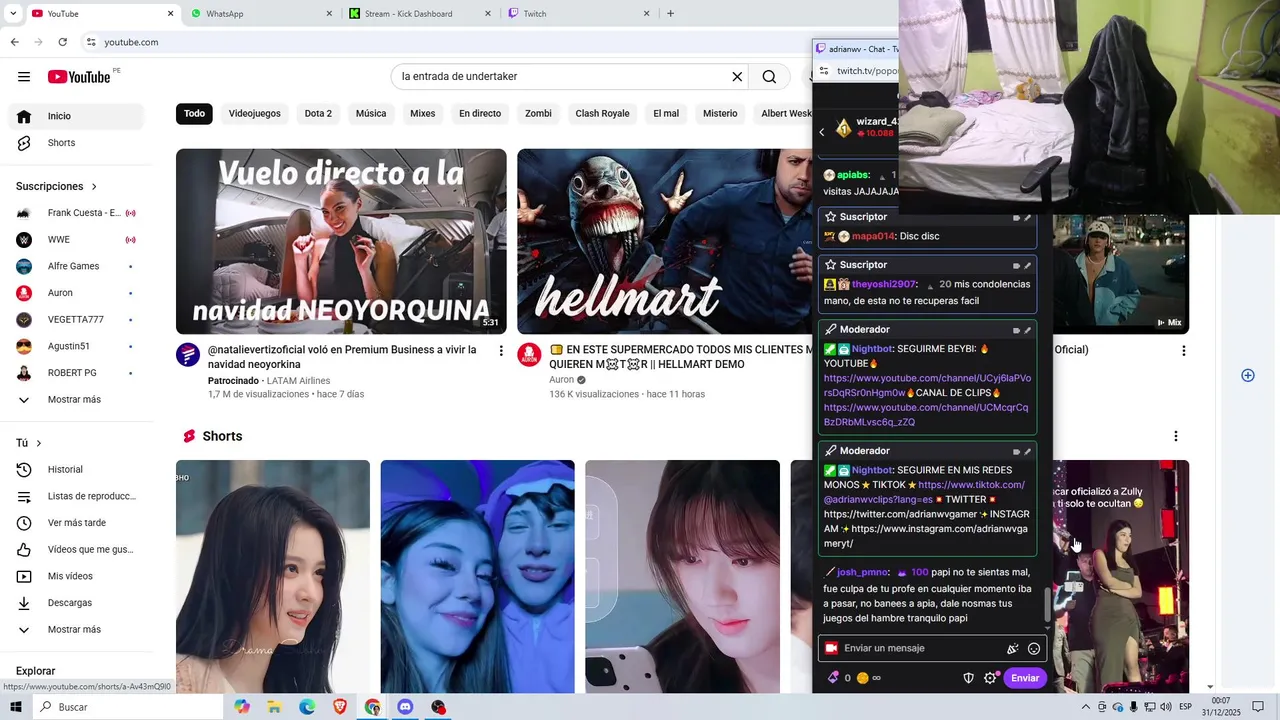Switch to WhatsApp browser tab
Screen dimensions: 1280x720
point(263,14)
